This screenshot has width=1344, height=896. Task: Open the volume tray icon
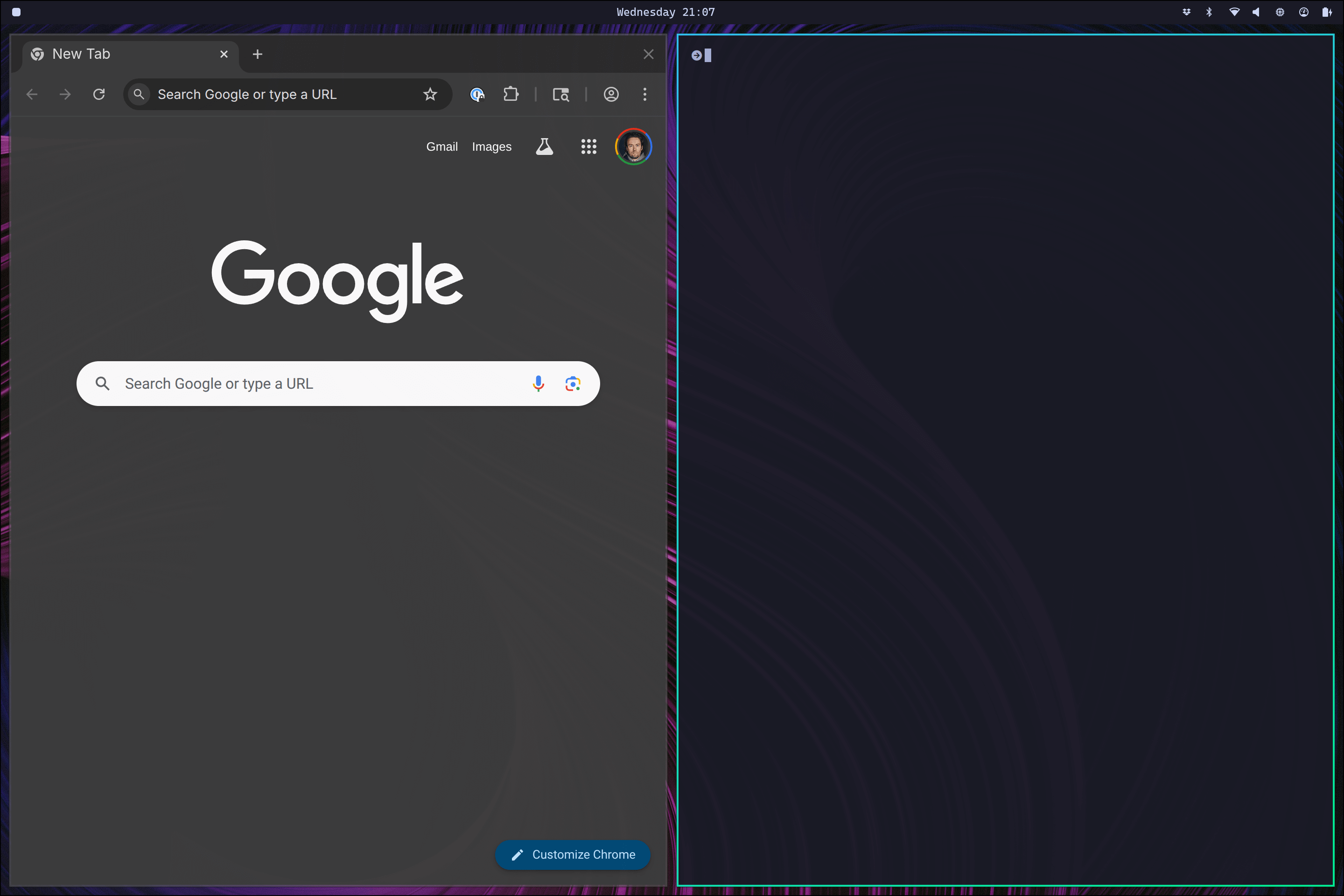click(x=1256, y=12)
